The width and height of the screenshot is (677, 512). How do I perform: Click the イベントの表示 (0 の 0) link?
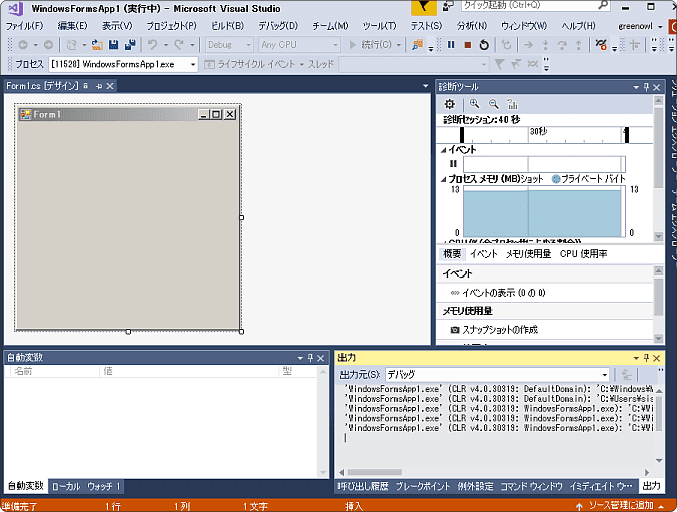click(504, 293)
